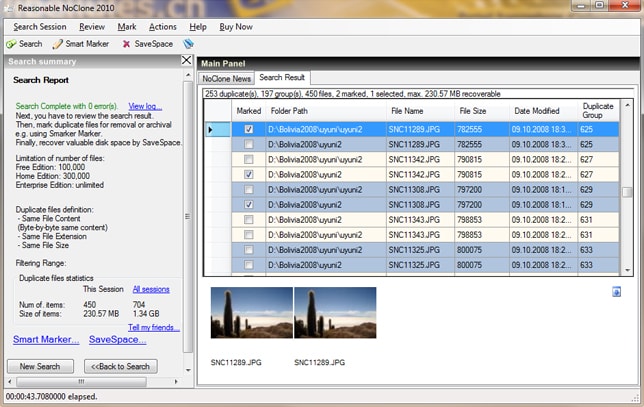The image size is (644, 407).
Task: Mark SNC11325.JPG in uyuni\uyuni2 folder
Action: (x=248, y=250)
